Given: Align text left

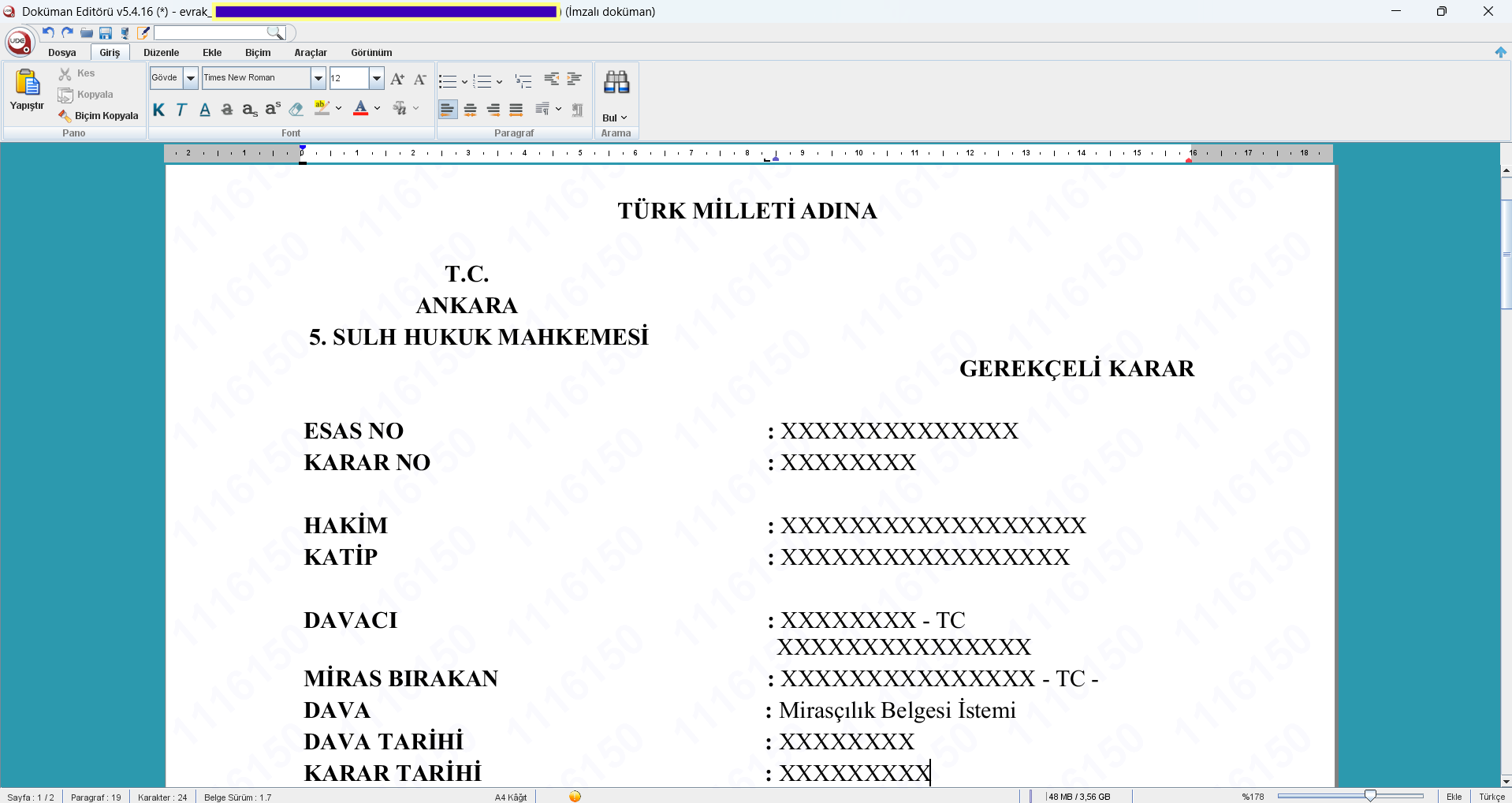Looking at the screenshot, I should pyautogui.click(x=448, y=110).
